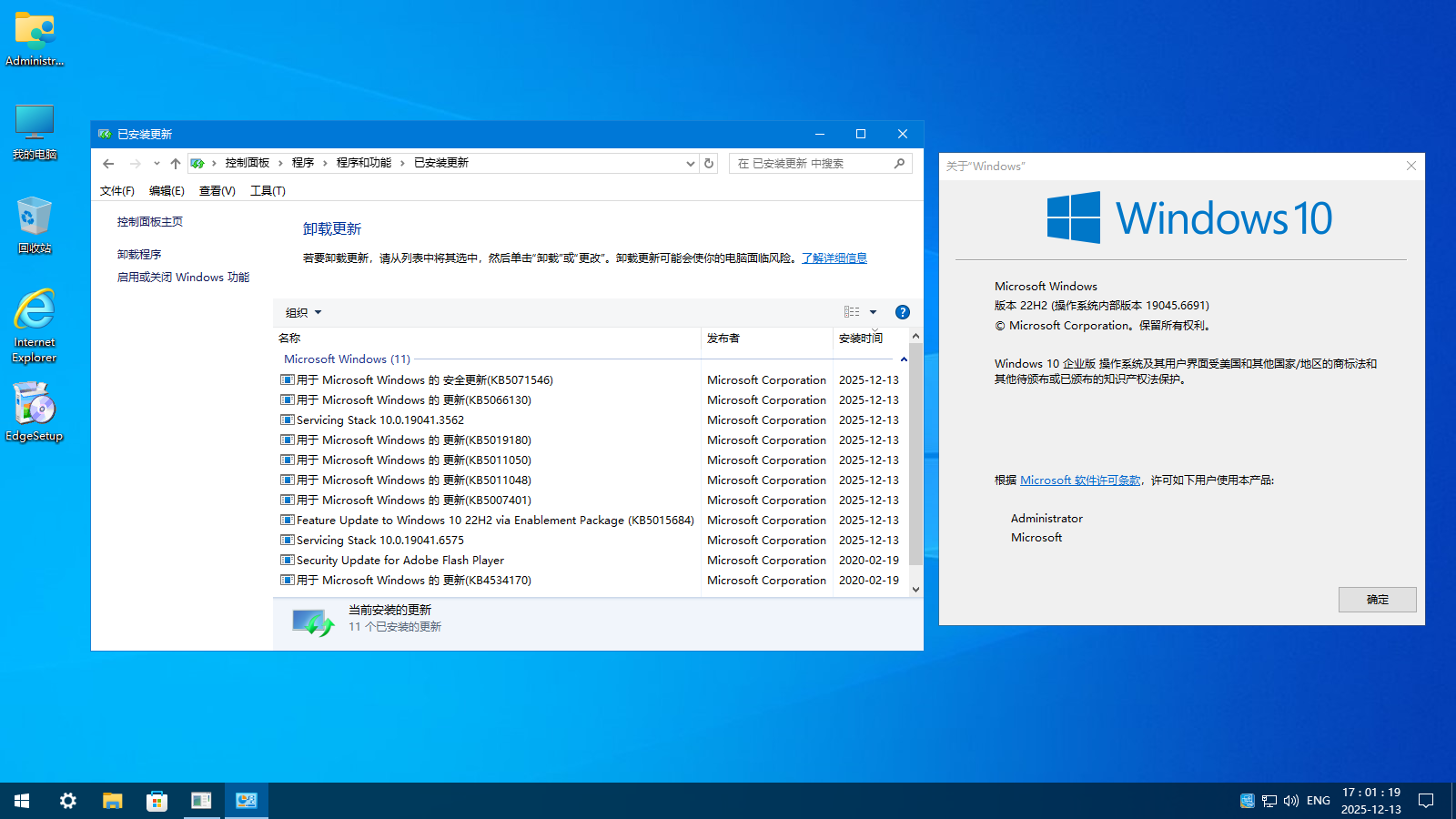The image size is (1456, 819).
Task: Select Servicing Stack 10.0.19041.3562 row
Action: pyautogui.click(x=590, y=420)
